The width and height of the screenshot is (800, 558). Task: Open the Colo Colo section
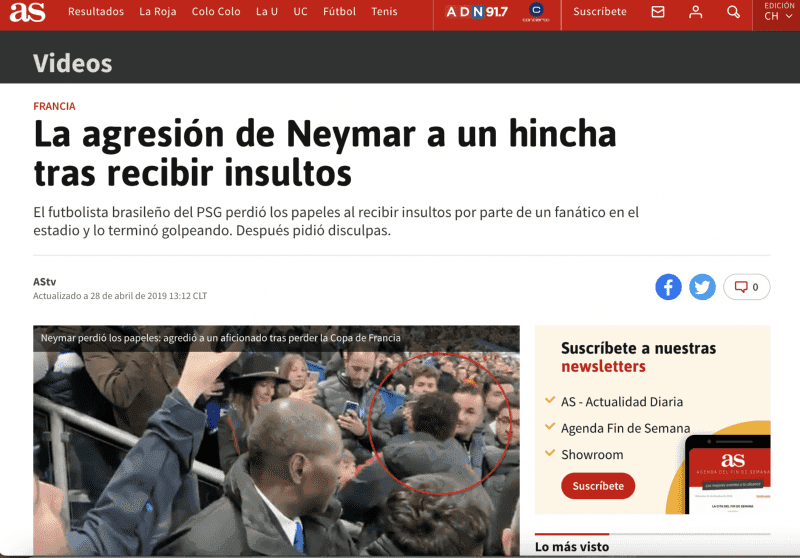tap(216, 12)
